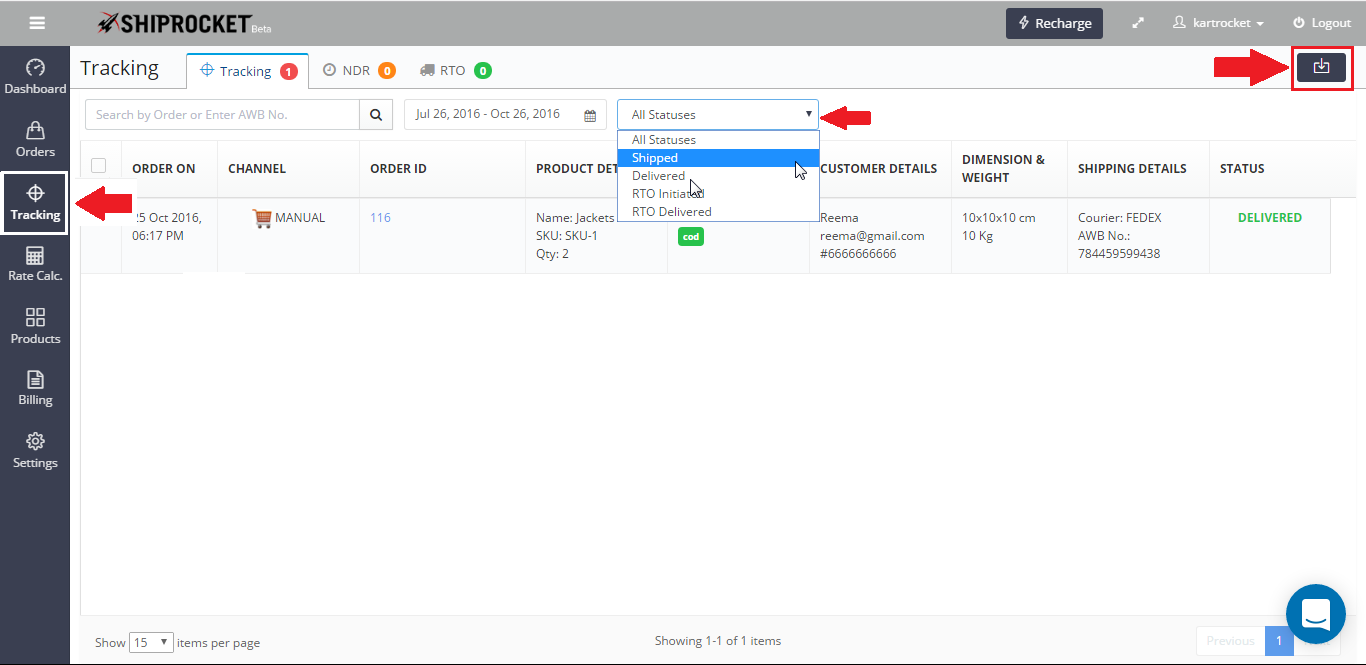Open the hamburger menu icon

(37, 23)
